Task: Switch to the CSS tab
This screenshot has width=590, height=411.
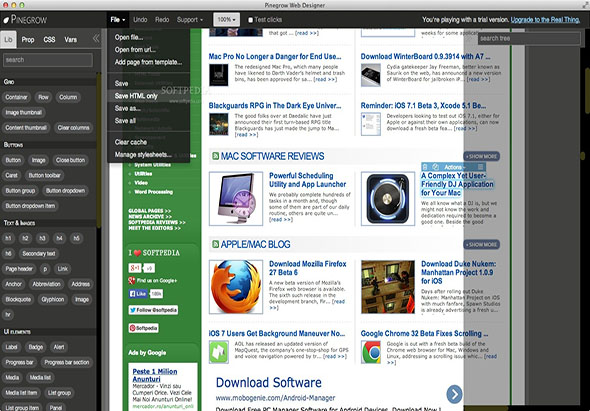Action: 49,39
